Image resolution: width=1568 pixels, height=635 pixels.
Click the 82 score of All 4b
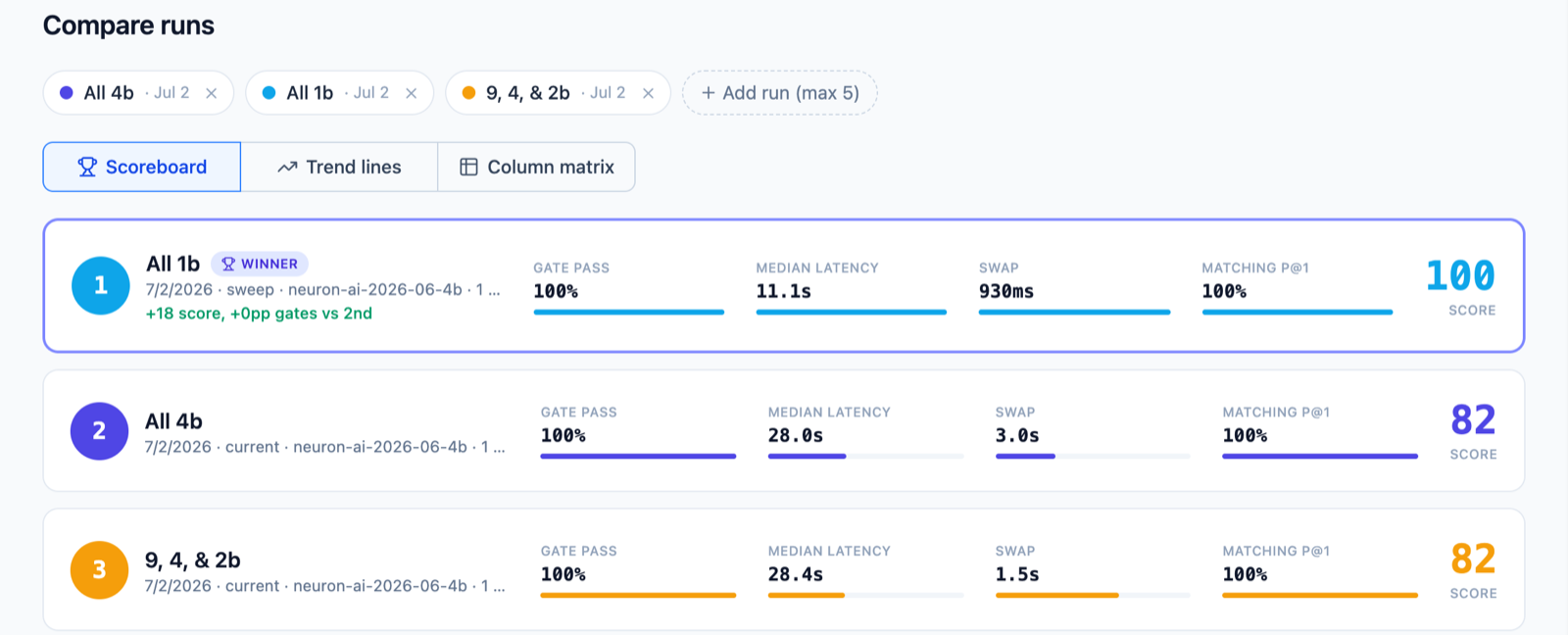(1473, 419)
